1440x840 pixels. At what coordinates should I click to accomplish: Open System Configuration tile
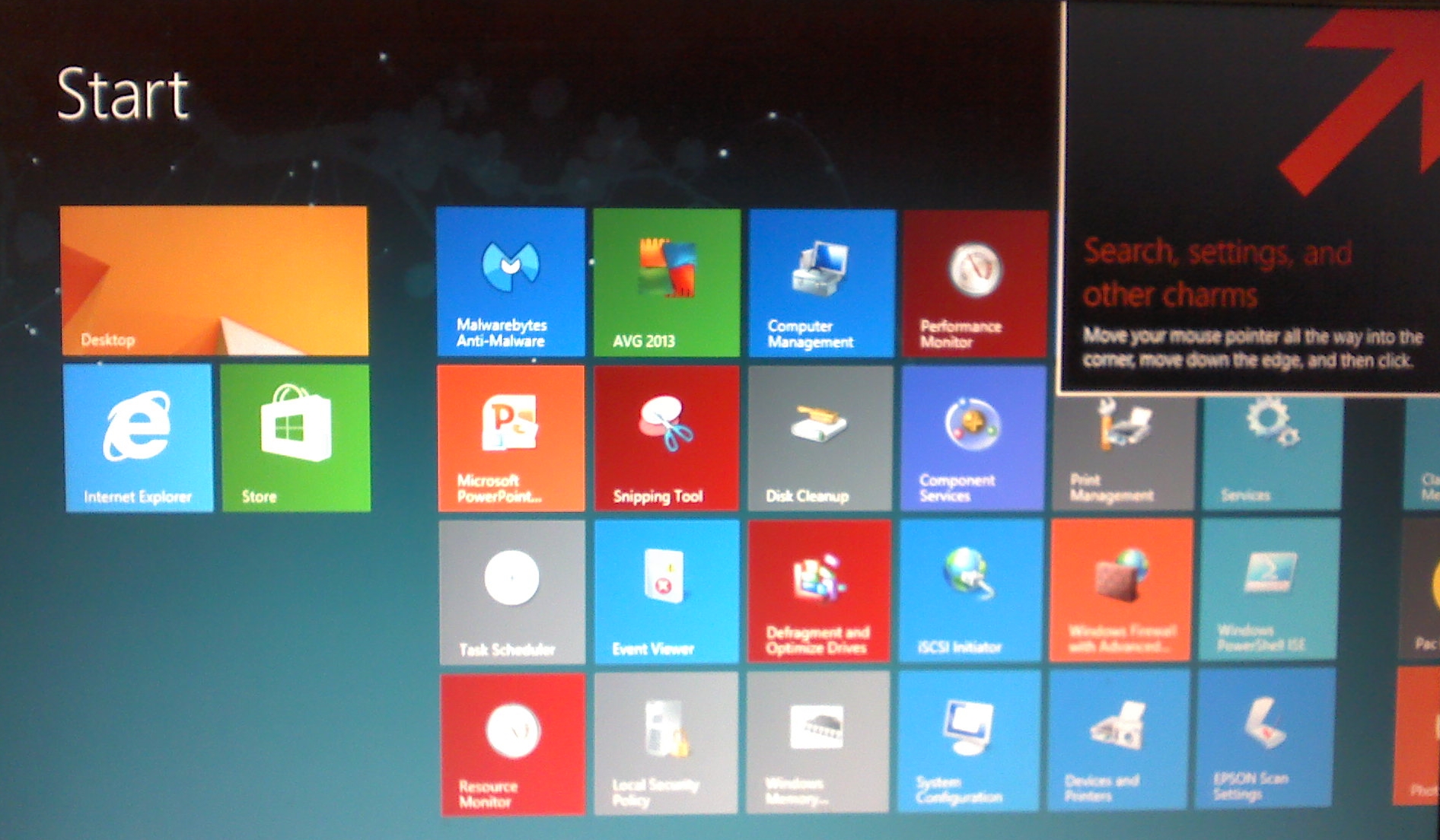[x=968, y=740]
